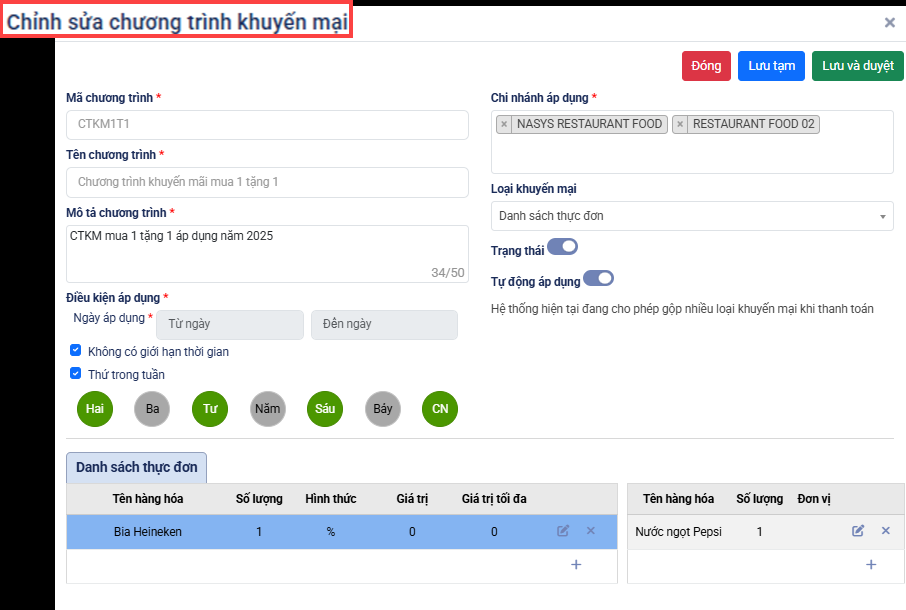The width and height of the screenshot is (906, 610).
Task: Click empty area of Chi nhánh áp dụng box
Action: coord(692,154)
